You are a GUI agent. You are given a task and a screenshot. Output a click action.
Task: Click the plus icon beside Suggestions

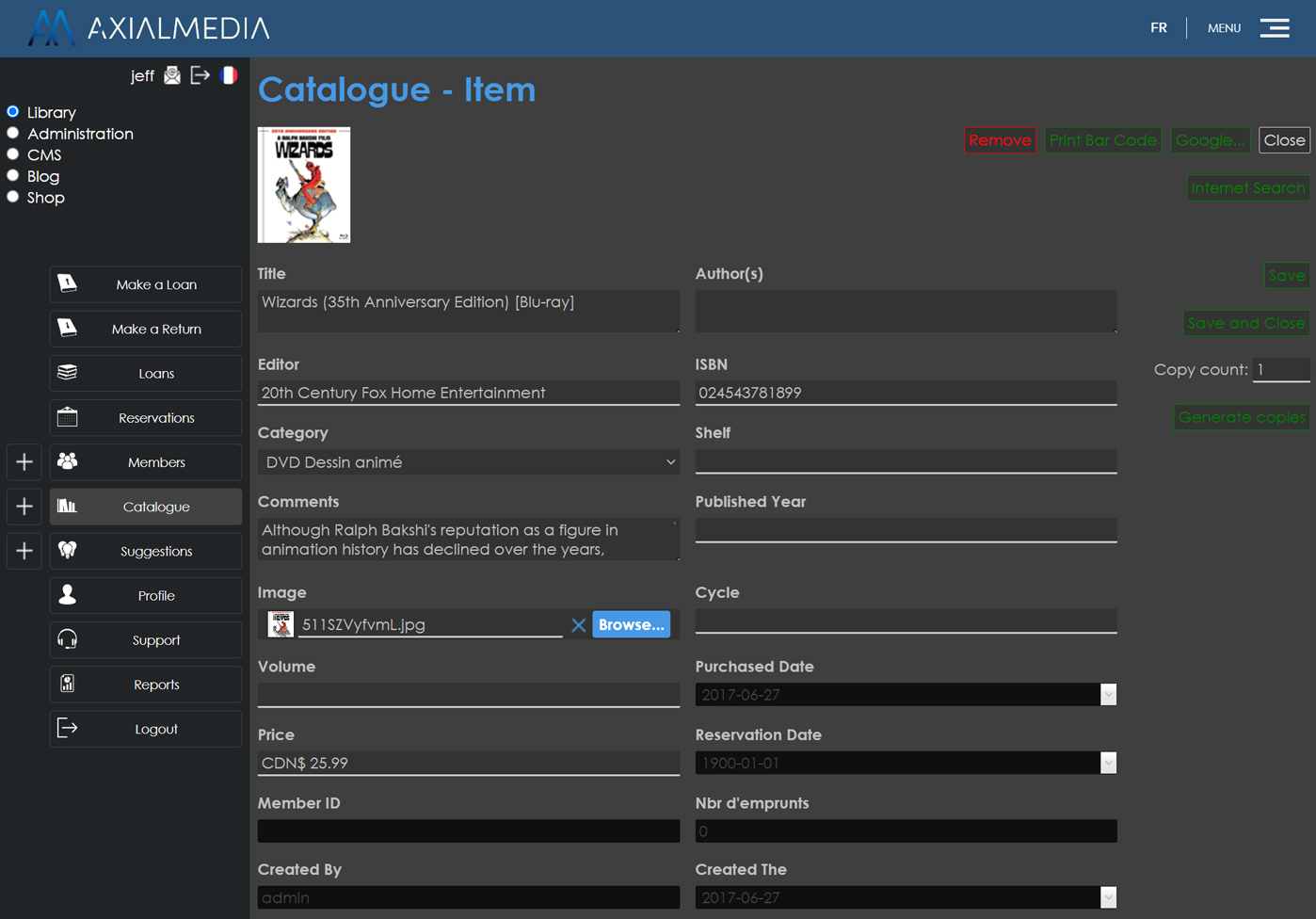[24, 551]
